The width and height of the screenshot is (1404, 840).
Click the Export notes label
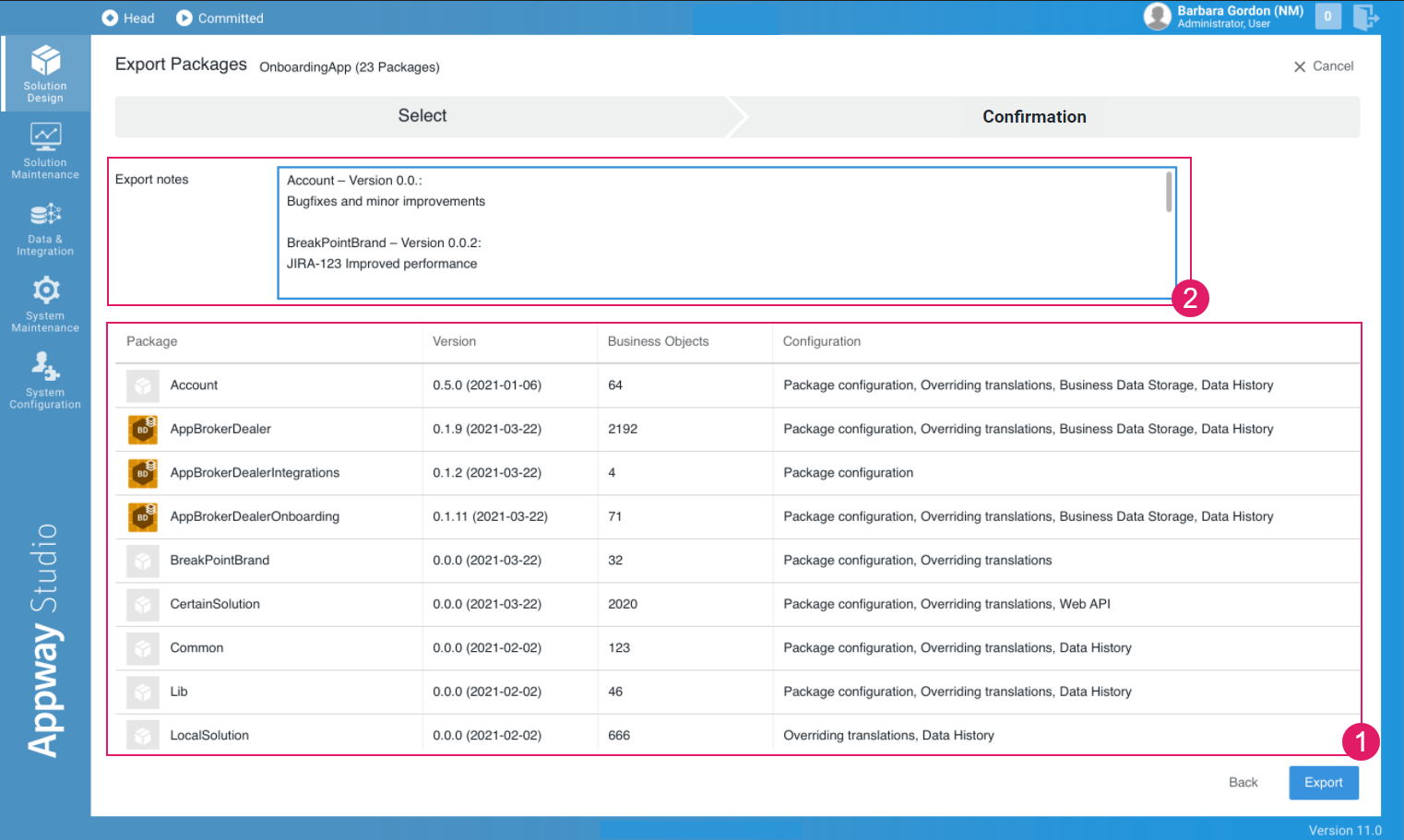(x=151, y=180)
